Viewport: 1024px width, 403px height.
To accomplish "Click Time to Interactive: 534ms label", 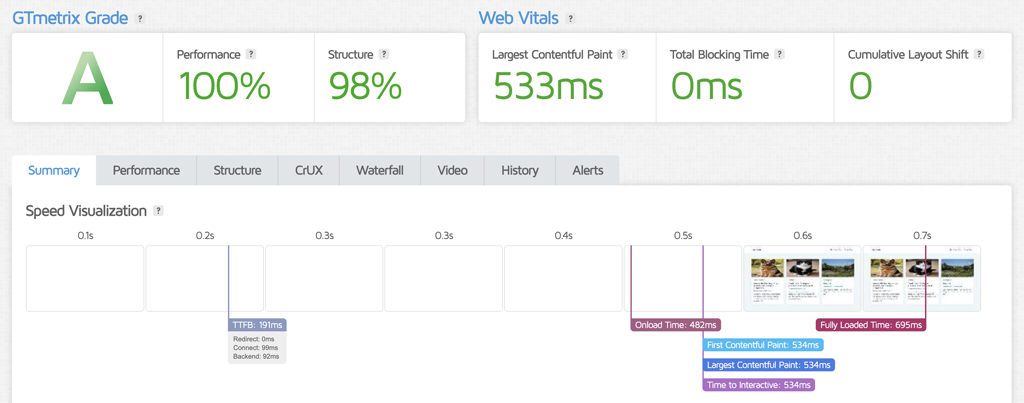I will coord(759,385).
